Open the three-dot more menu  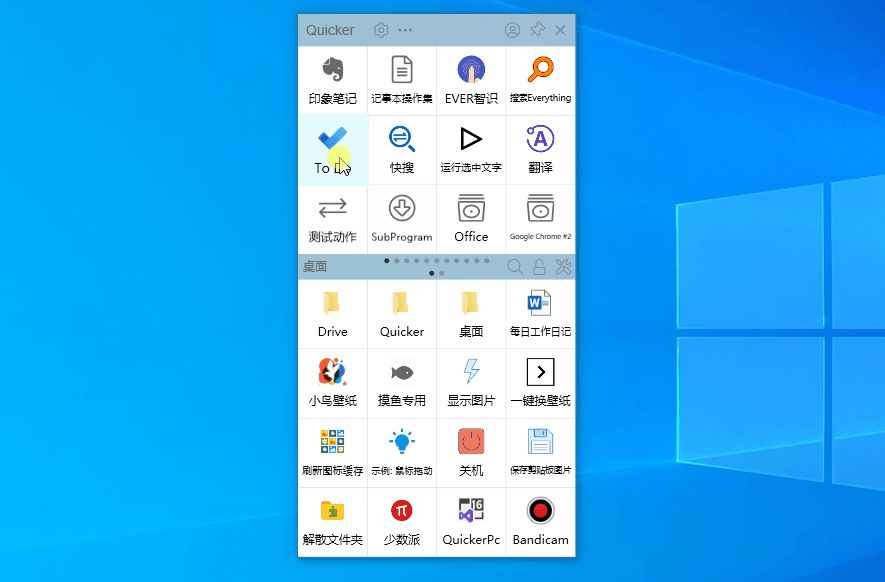tap(405, 30)
